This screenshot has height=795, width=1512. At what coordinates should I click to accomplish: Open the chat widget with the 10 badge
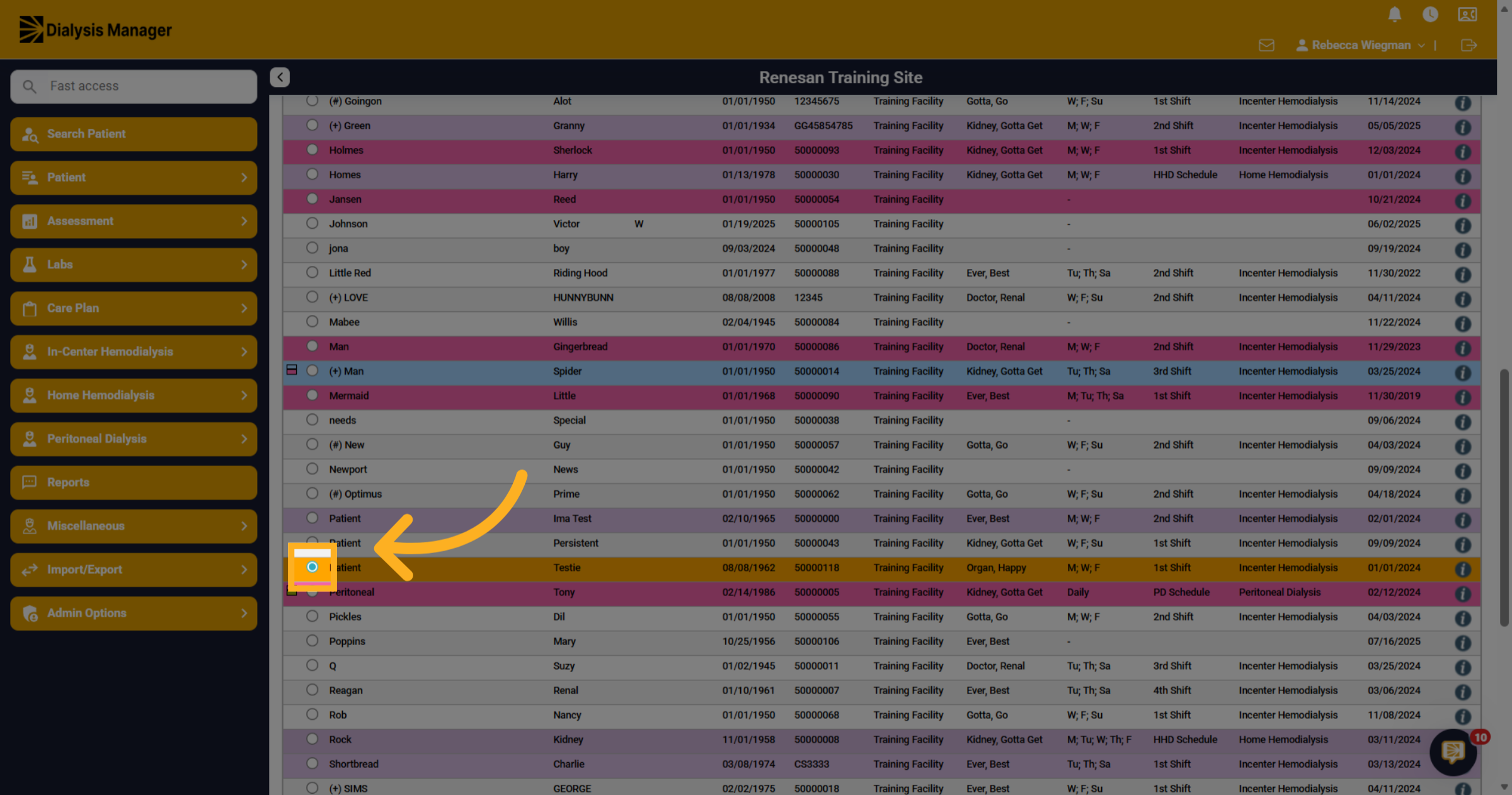click(x=1453, y=751)
